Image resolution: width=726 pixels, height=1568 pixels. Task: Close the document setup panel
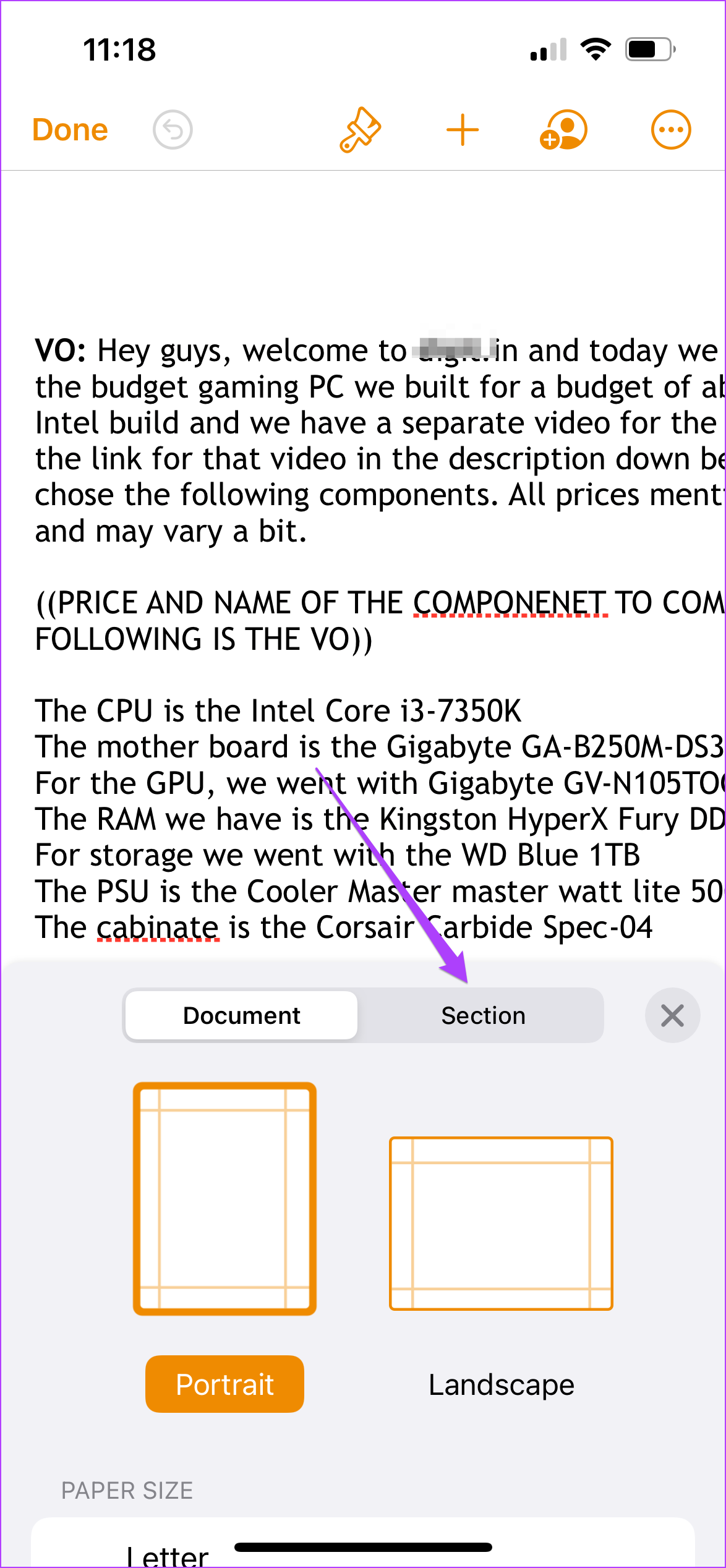(672, 1015)
